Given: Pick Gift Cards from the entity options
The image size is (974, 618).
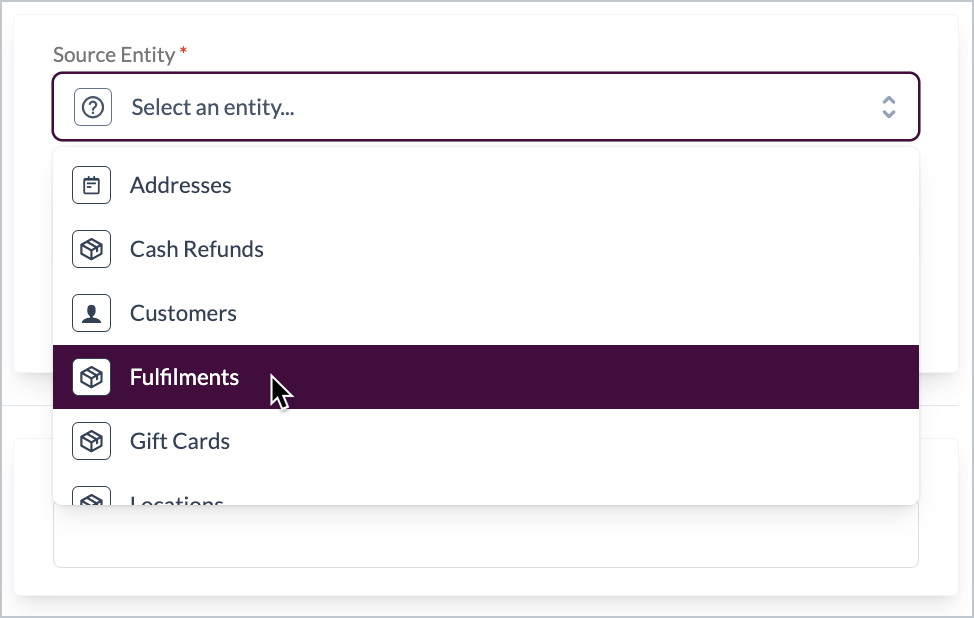Looking at the screenshot, I should tap(180, 441).
